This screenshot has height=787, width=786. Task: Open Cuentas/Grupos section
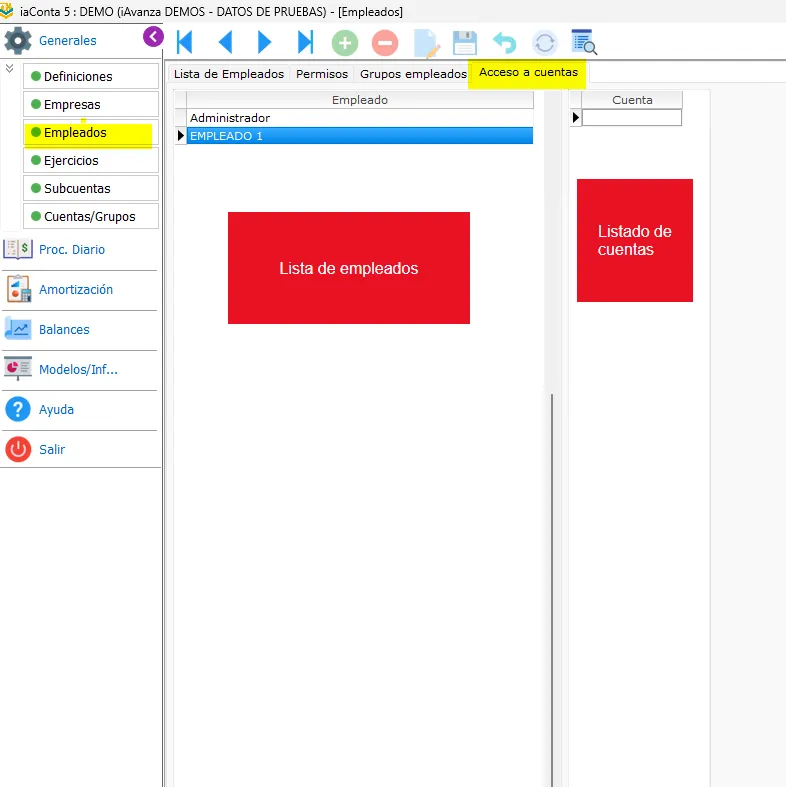(91, 216)
